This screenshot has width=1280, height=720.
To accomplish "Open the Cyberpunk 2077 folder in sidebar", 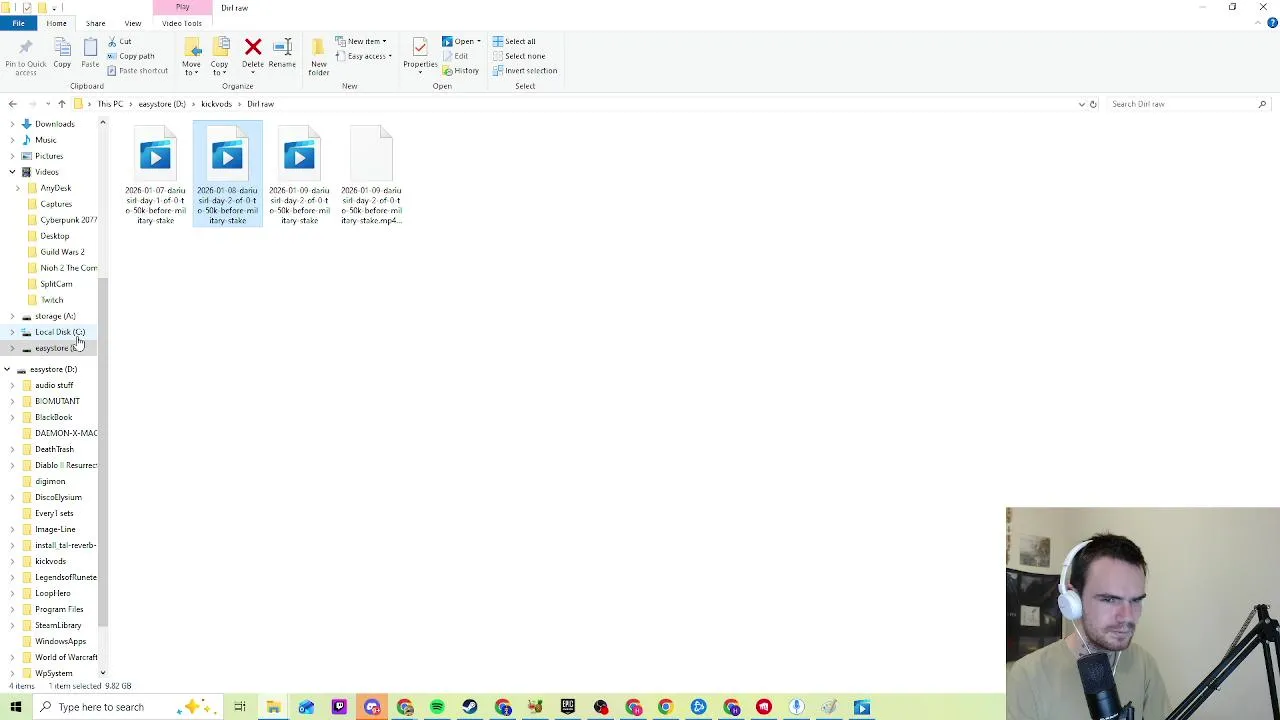I will click(x=67, y=220).
